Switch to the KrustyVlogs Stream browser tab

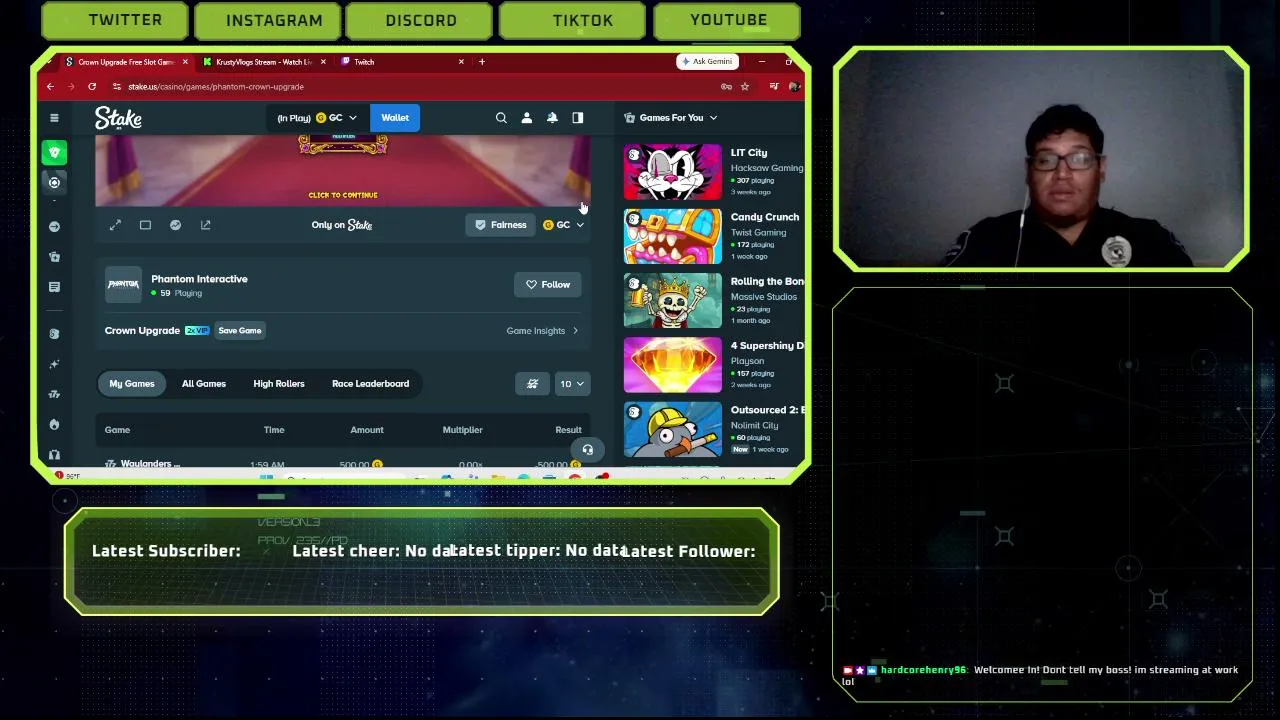pyautogui.click(x=262, y=62)
